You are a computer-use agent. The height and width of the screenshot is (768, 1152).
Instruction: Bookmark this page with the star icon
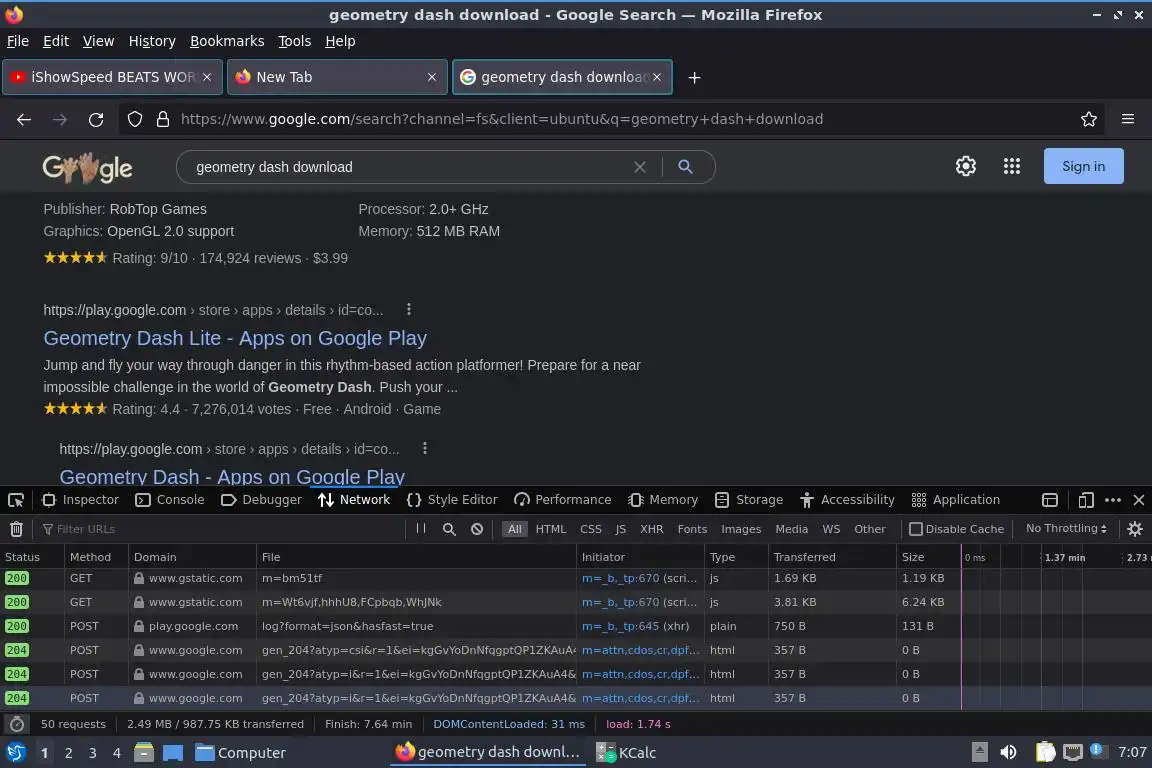point(1089,119)
